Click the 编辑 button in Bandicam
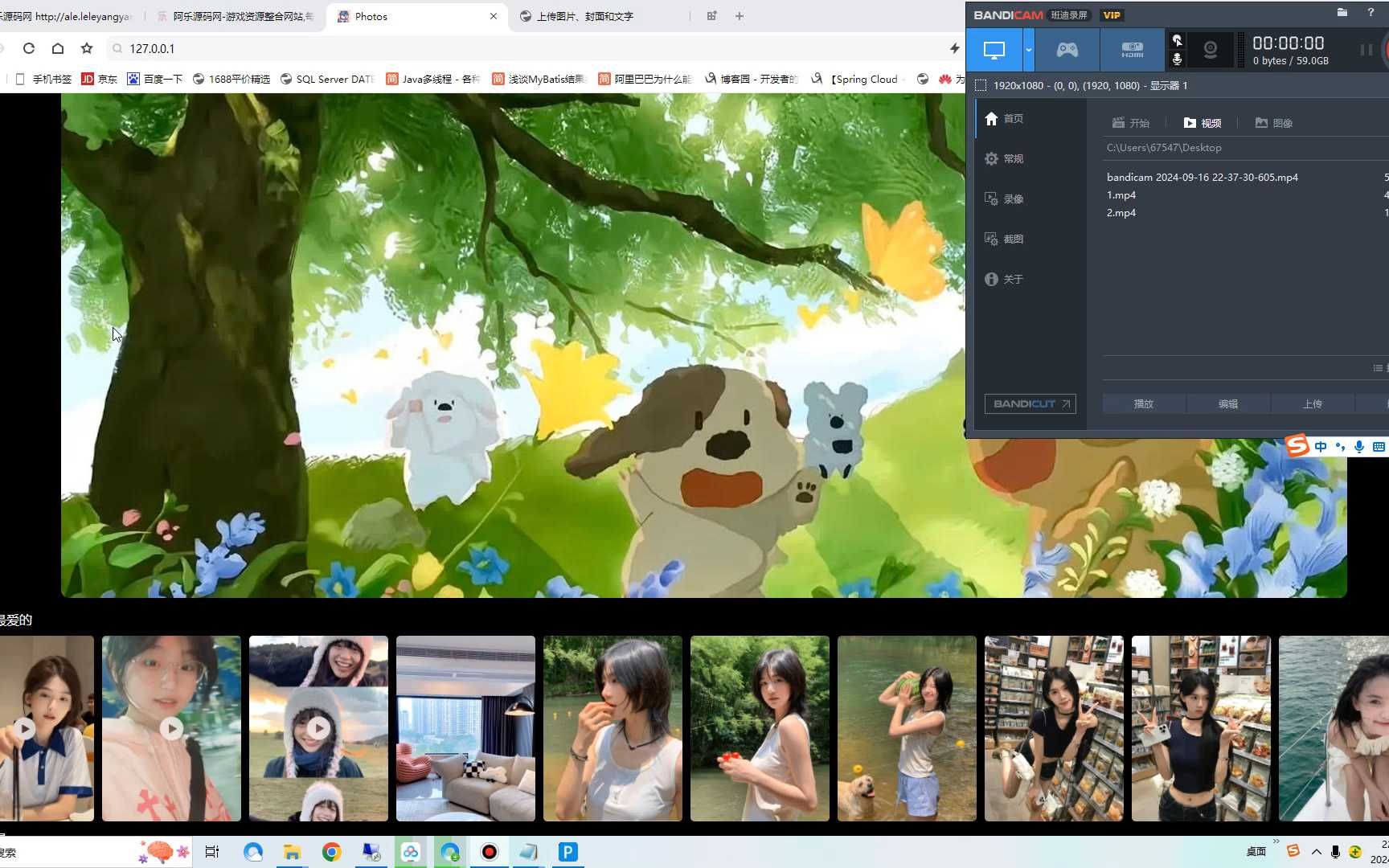Screen dimensions: 1389x868 pos(1228,403)
